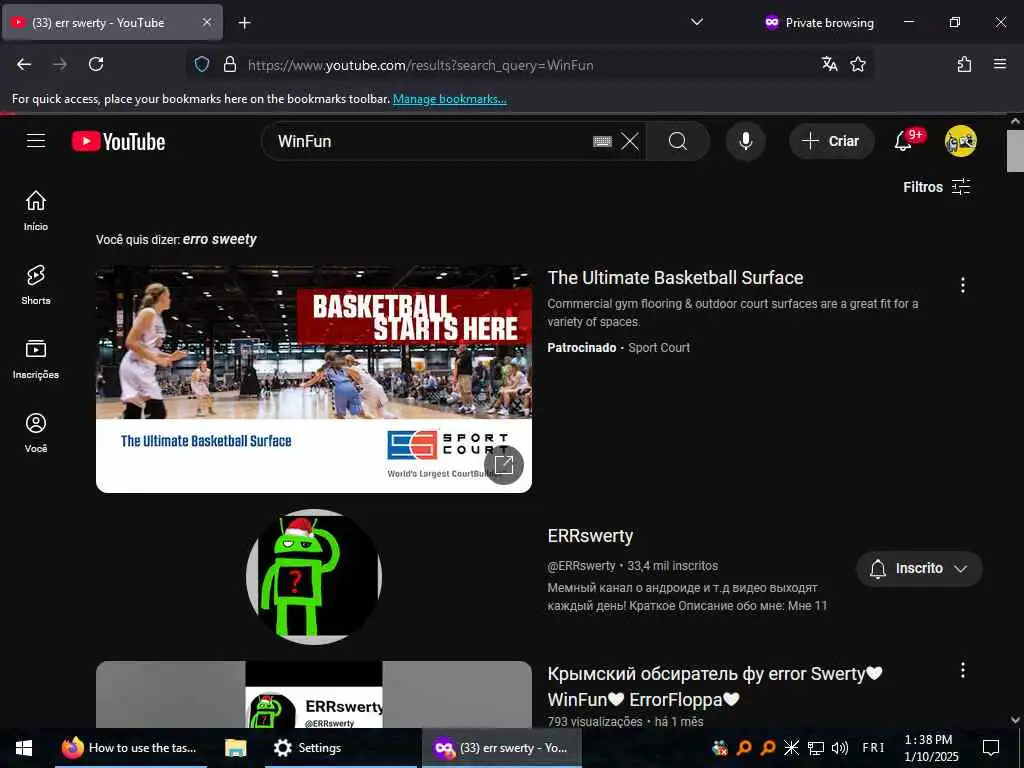
Task: Open the Windows notification center
Action: [x=991, y=748]
